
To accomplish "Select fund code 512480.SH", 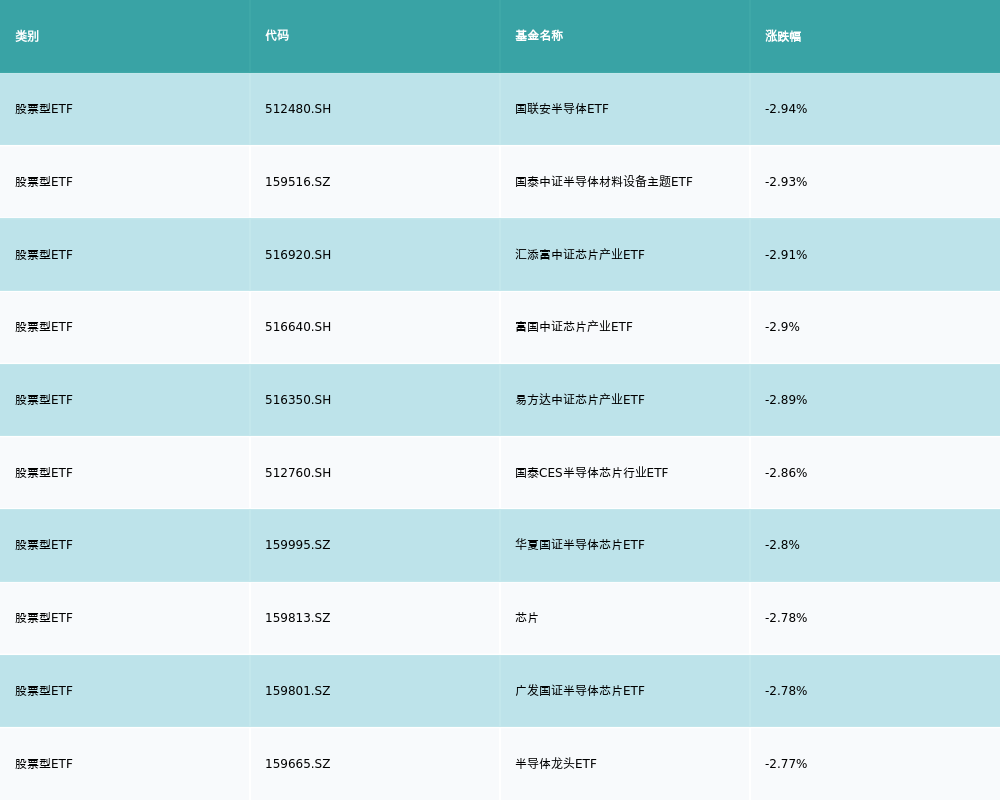I will pos(298,109).
